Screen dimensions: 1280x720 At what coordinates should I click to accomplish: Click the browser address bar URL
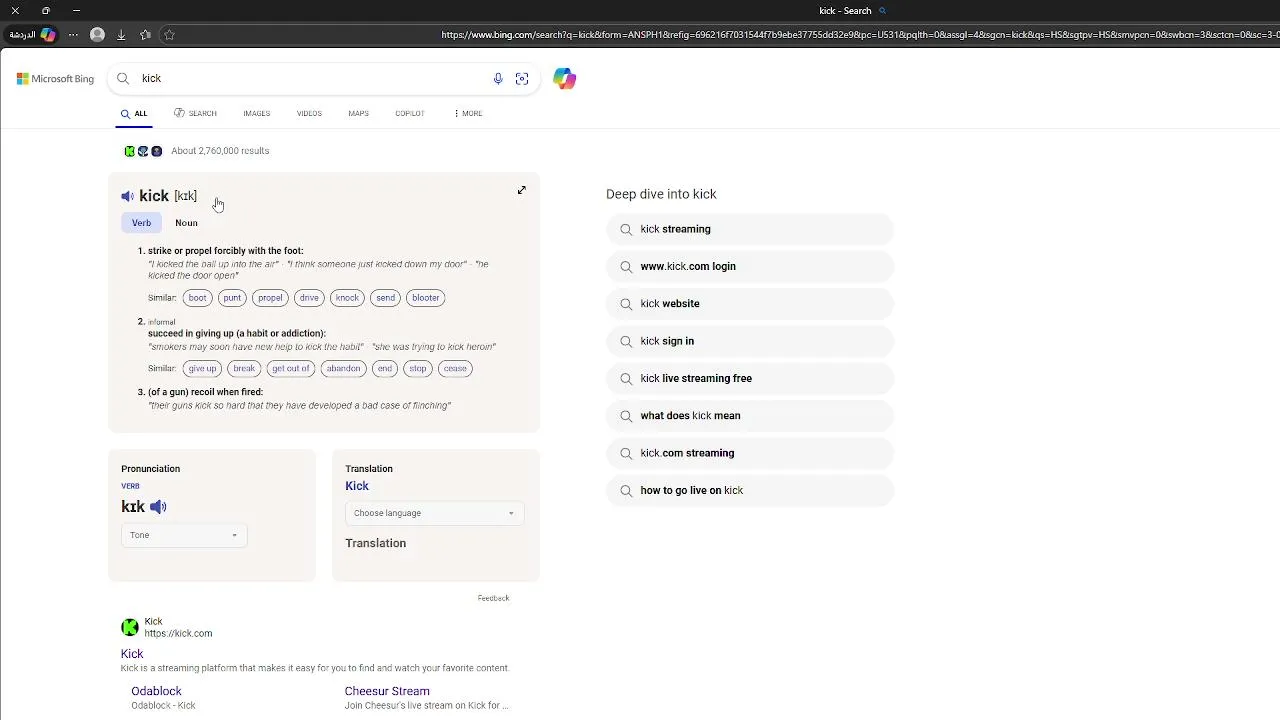858,35
